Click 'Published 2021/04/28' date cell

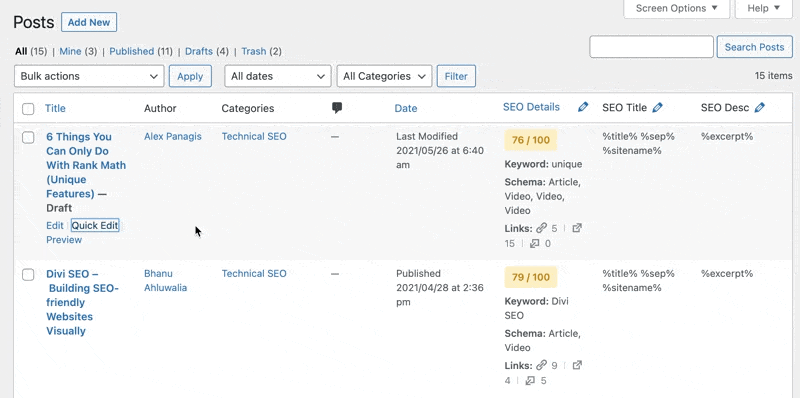[440, 288]
